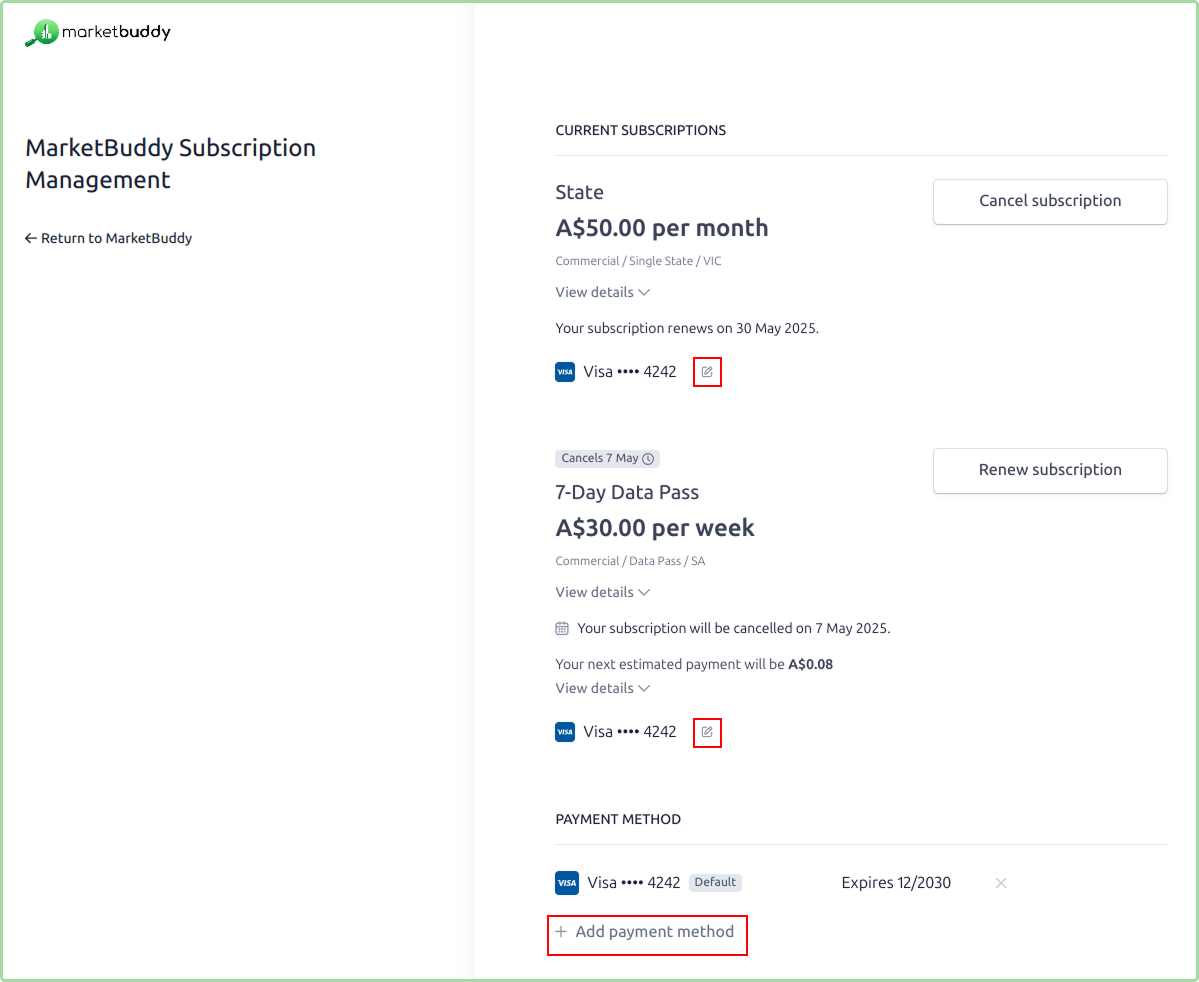
Task: Edit payment method for the State subscription
Action: tap(707, 371)
